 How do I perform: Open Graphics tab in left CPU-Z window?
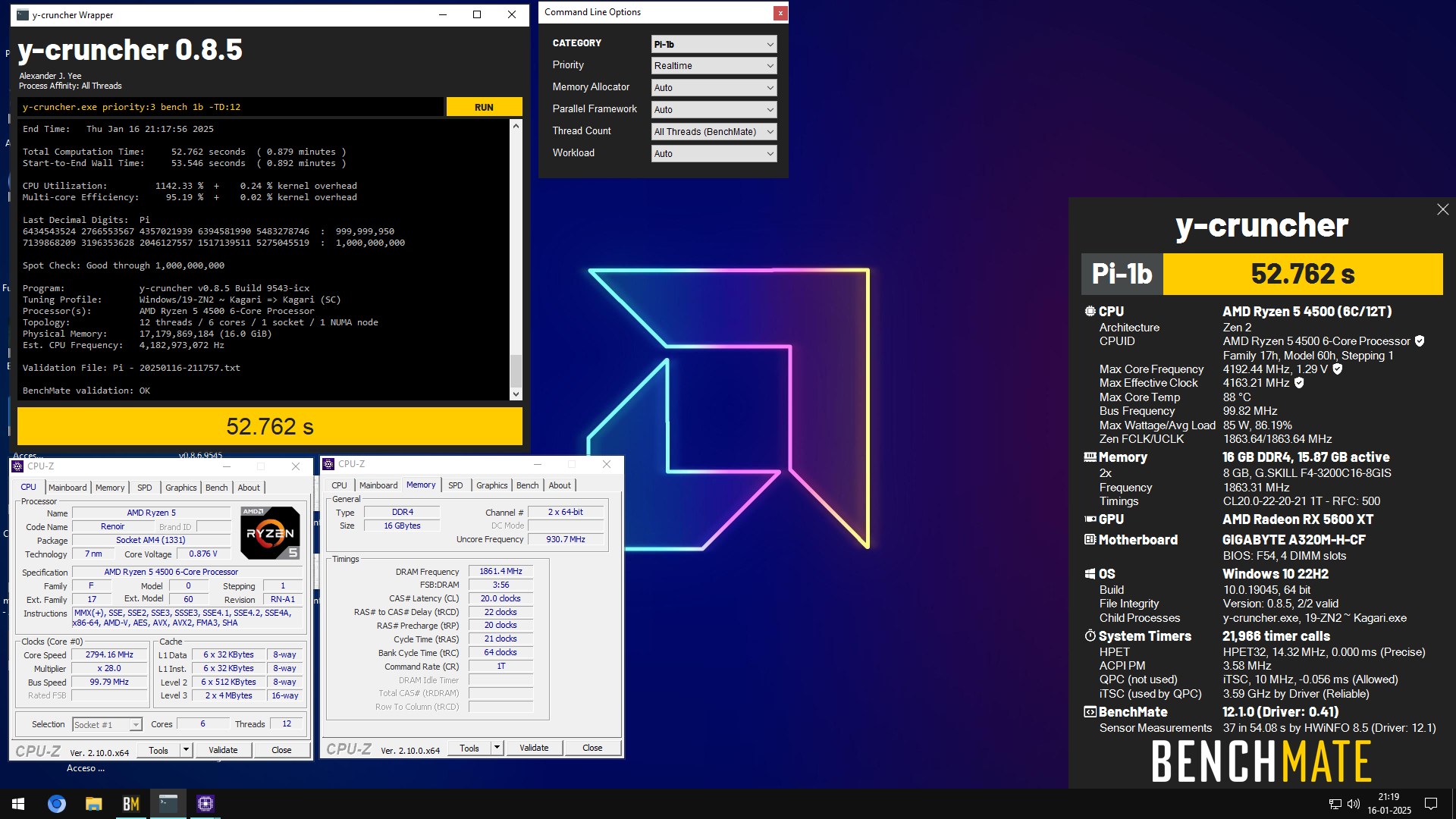click(181, 488)
